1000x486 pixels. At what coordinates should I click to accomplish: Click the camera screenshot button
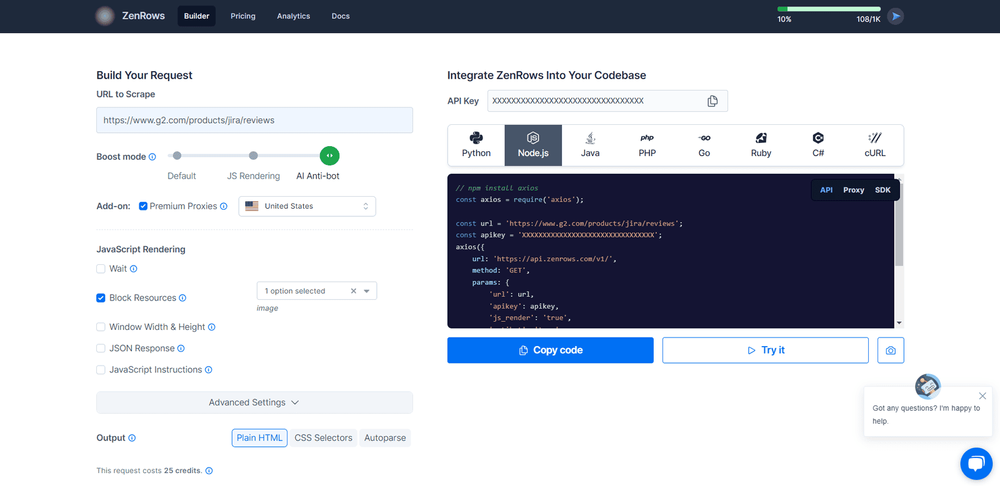pos(891,350)
